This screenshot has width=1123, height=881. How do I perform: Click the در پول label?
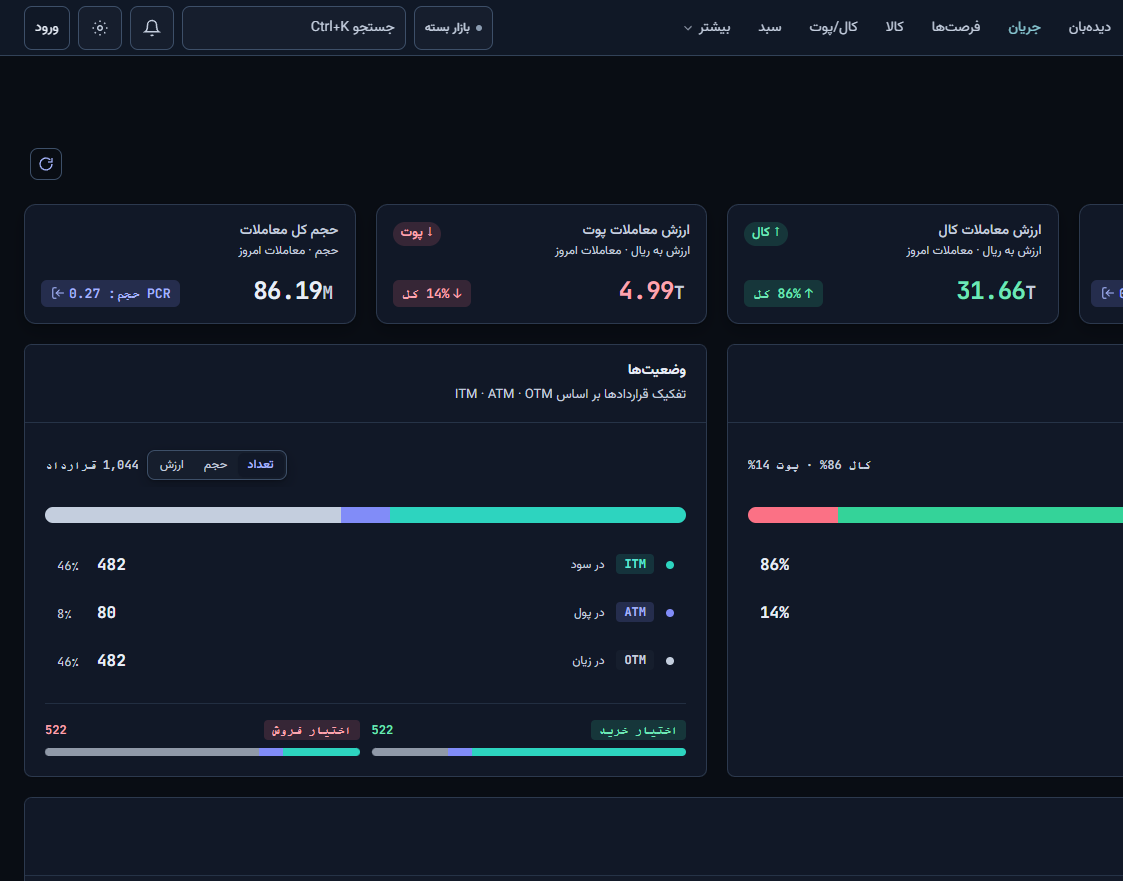point(589,613)
